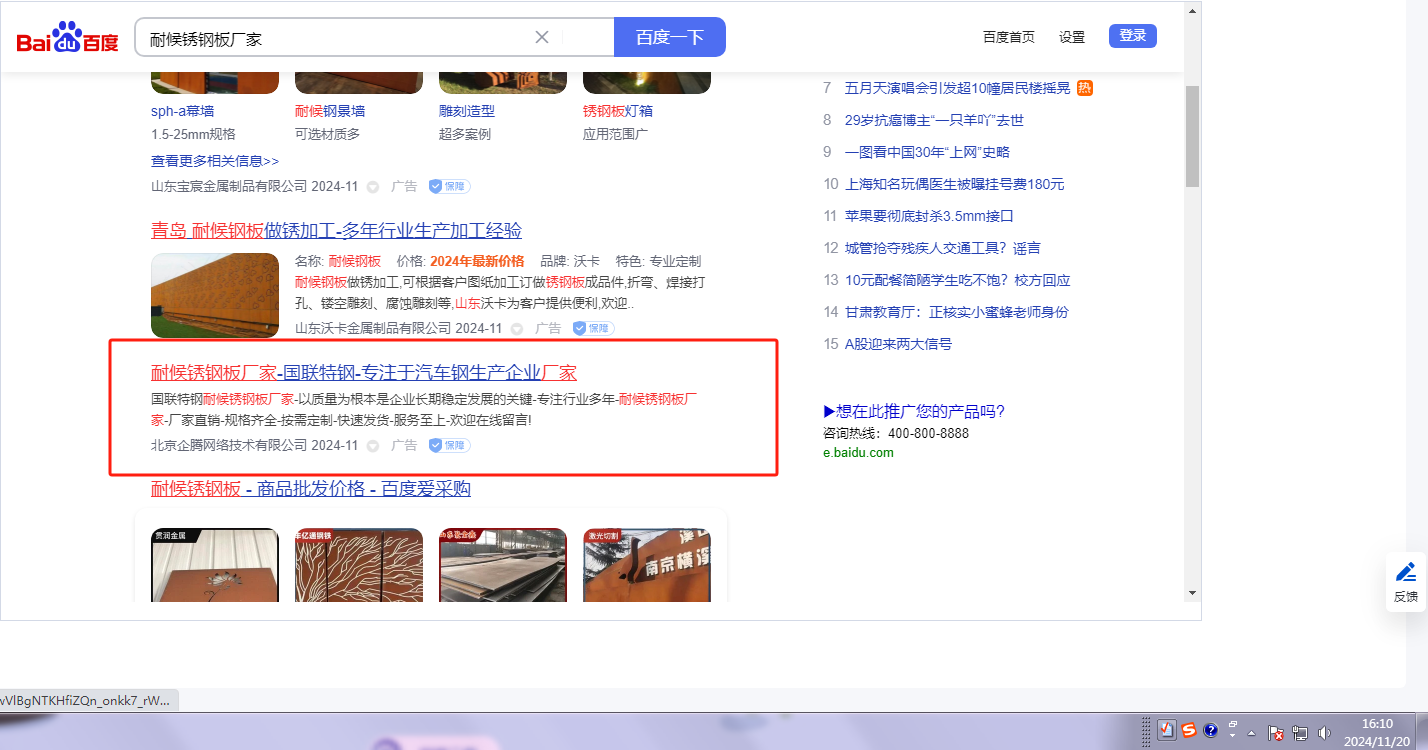Open hot search 10元配餐简陋学生吃不饱？校方回应
Image resolution: width=1428 pixels, height=750 pixels.
[x=958, y=280]
